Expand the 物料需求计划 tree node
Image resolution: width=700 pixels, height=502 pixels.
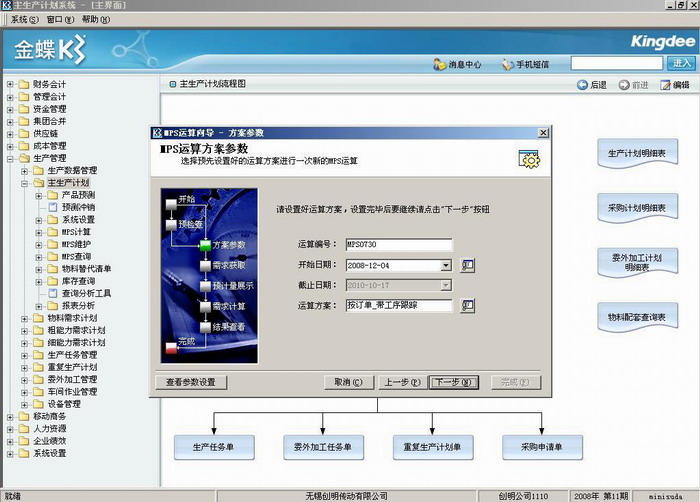click(x=25, y=318)
